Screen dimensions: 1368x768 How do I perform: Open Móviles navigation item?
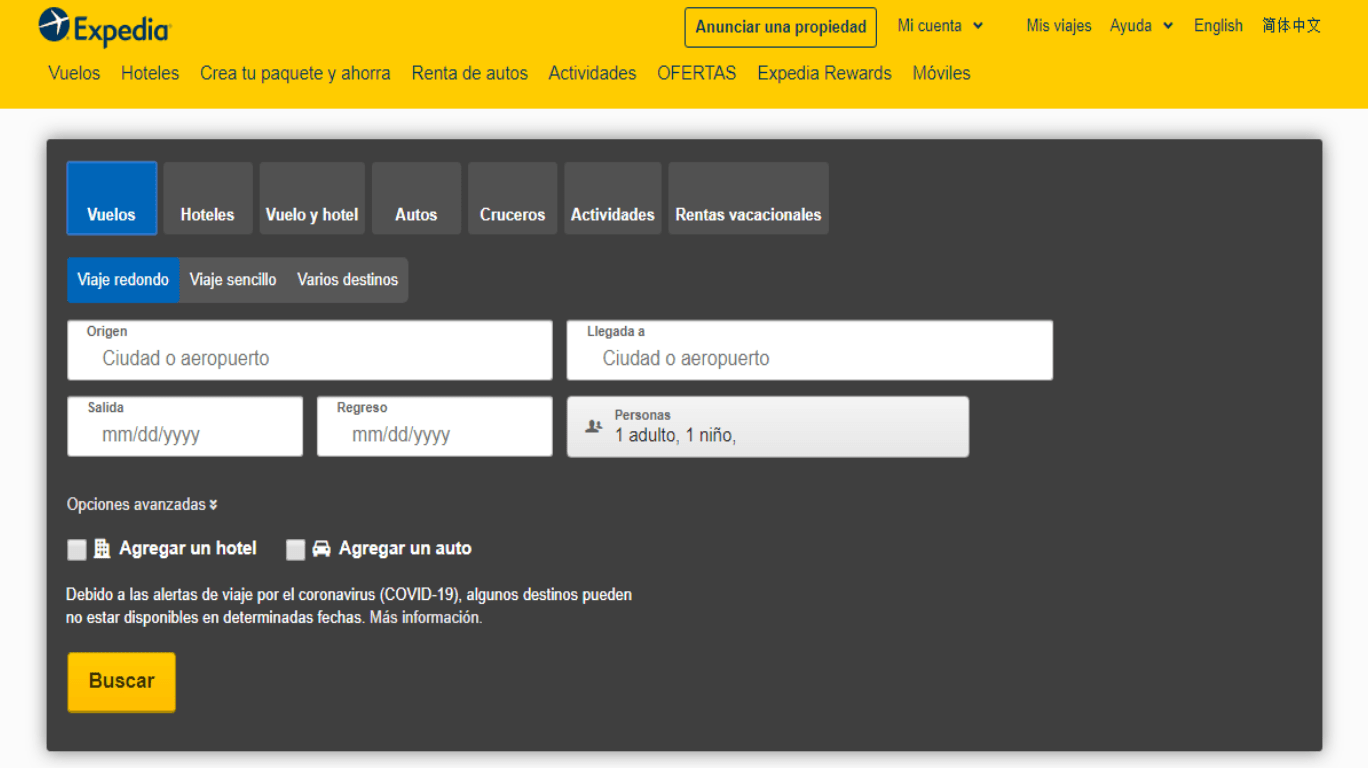(941, 73)
